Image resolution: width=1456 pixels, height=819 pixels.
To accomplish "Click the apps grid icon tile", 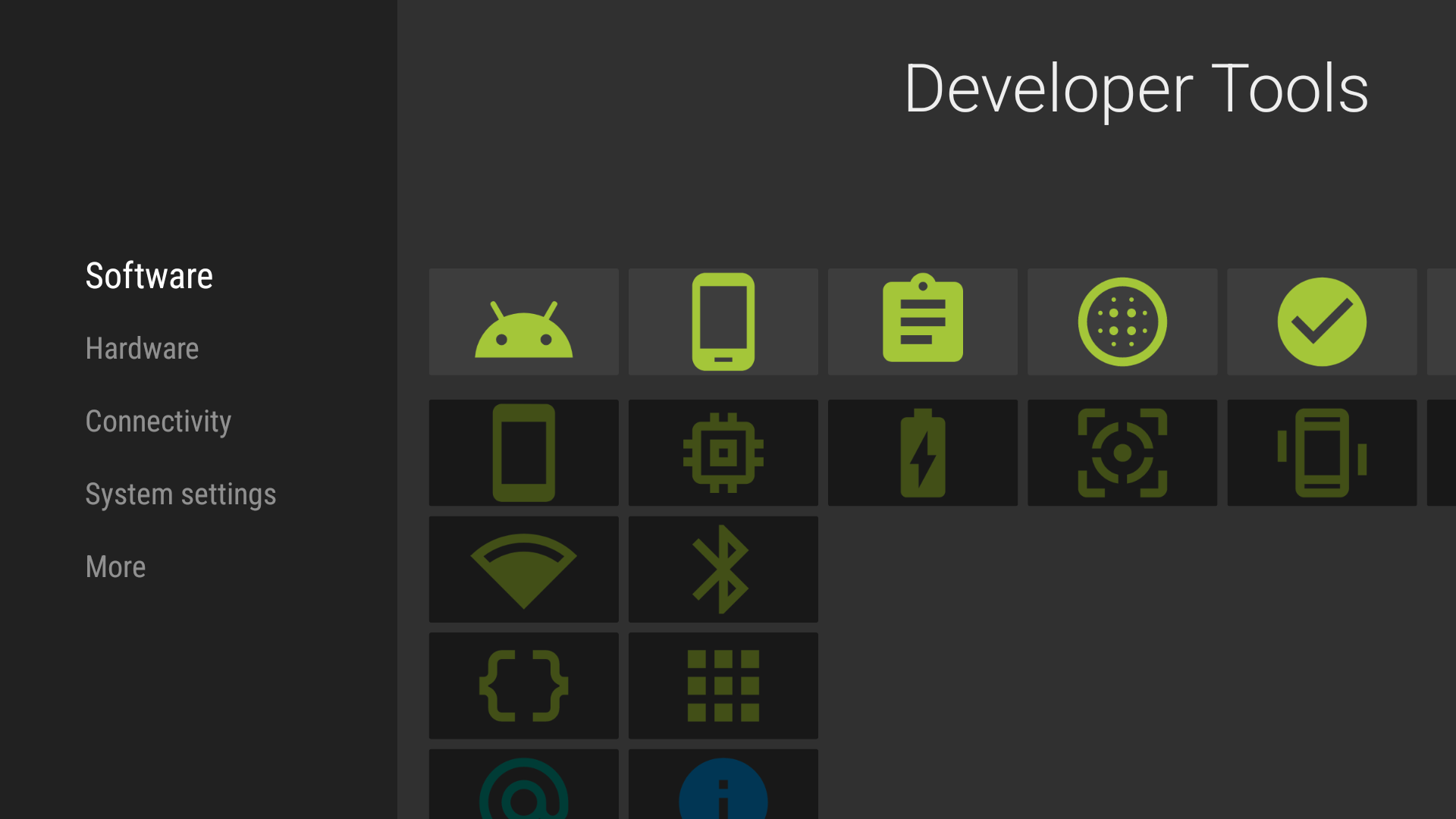I will (723, 686).
